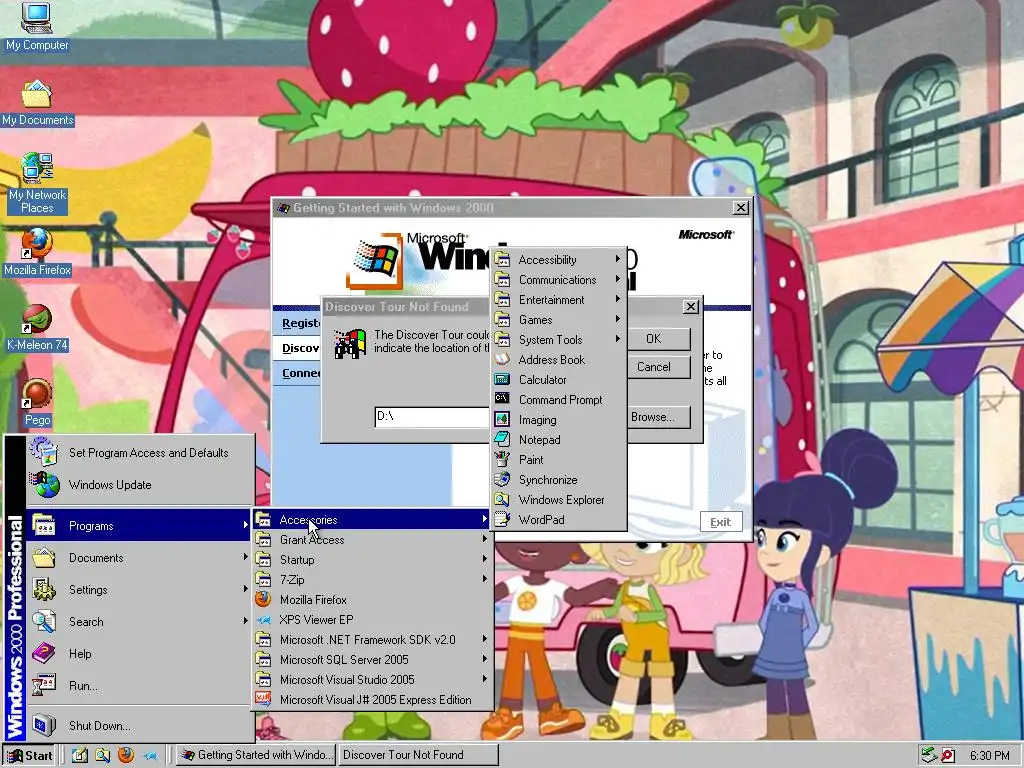Launch Mozilla Firefox from Programs menu

pyautogui.click(x=372, y=600)
